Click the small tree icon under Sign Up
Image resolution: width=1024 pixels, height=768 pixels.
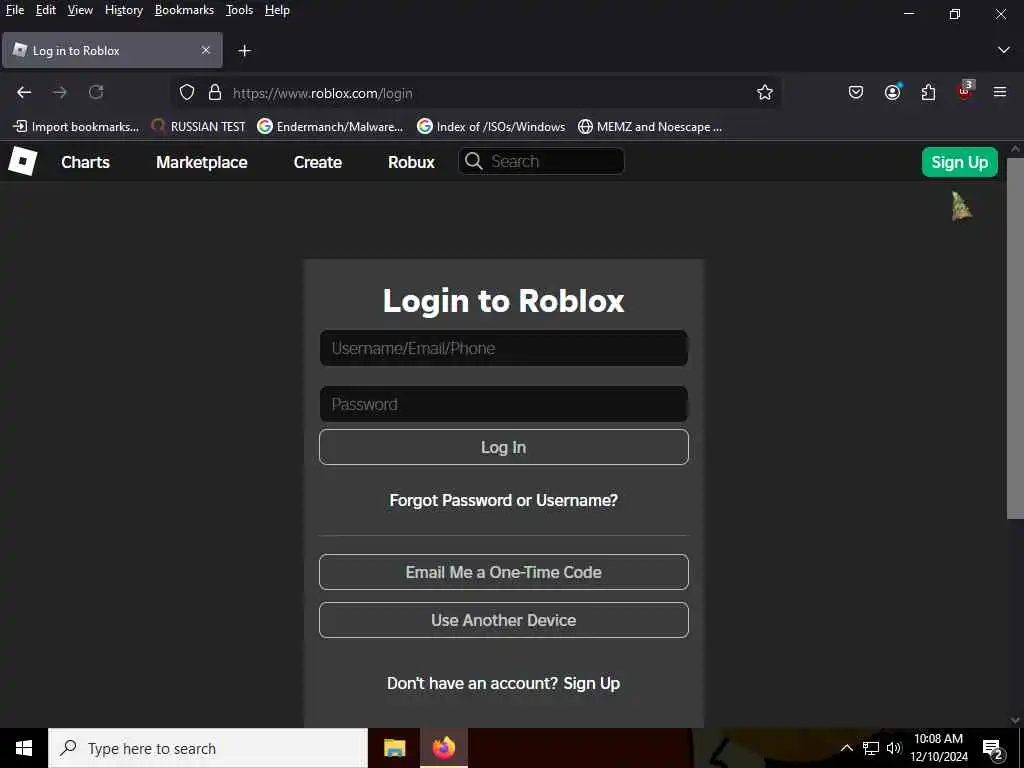tap(961, 206)
